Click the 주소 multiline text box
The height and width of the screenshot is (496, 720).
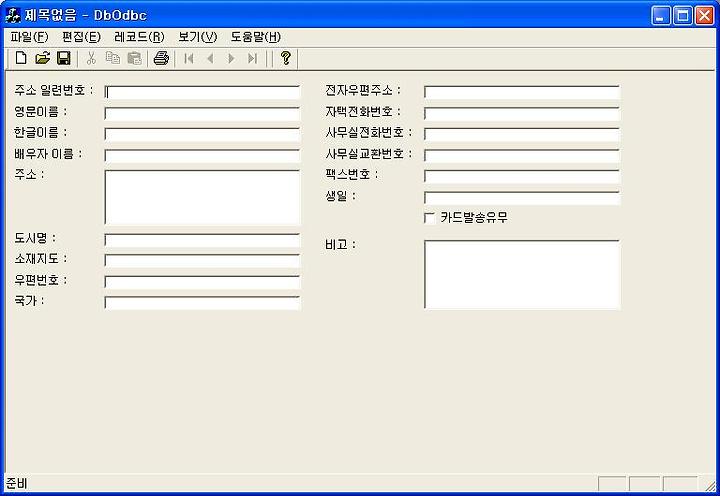(x=202, y=197)
